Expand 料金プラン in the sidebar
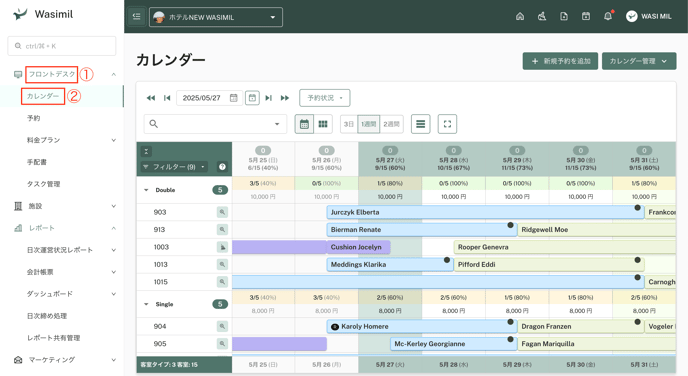 click(x=114, y=140)
